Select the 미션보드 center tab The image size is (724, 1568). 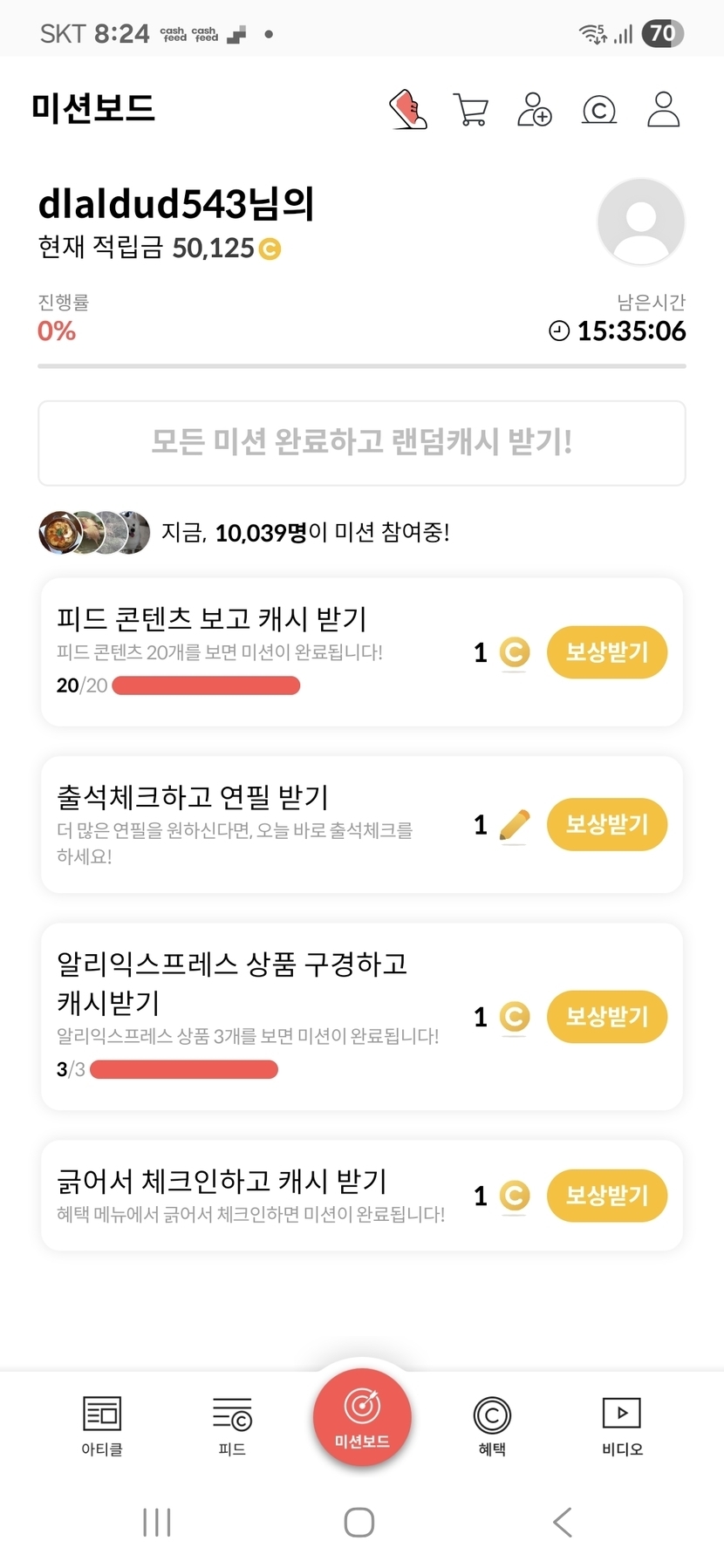point(362,1417)
